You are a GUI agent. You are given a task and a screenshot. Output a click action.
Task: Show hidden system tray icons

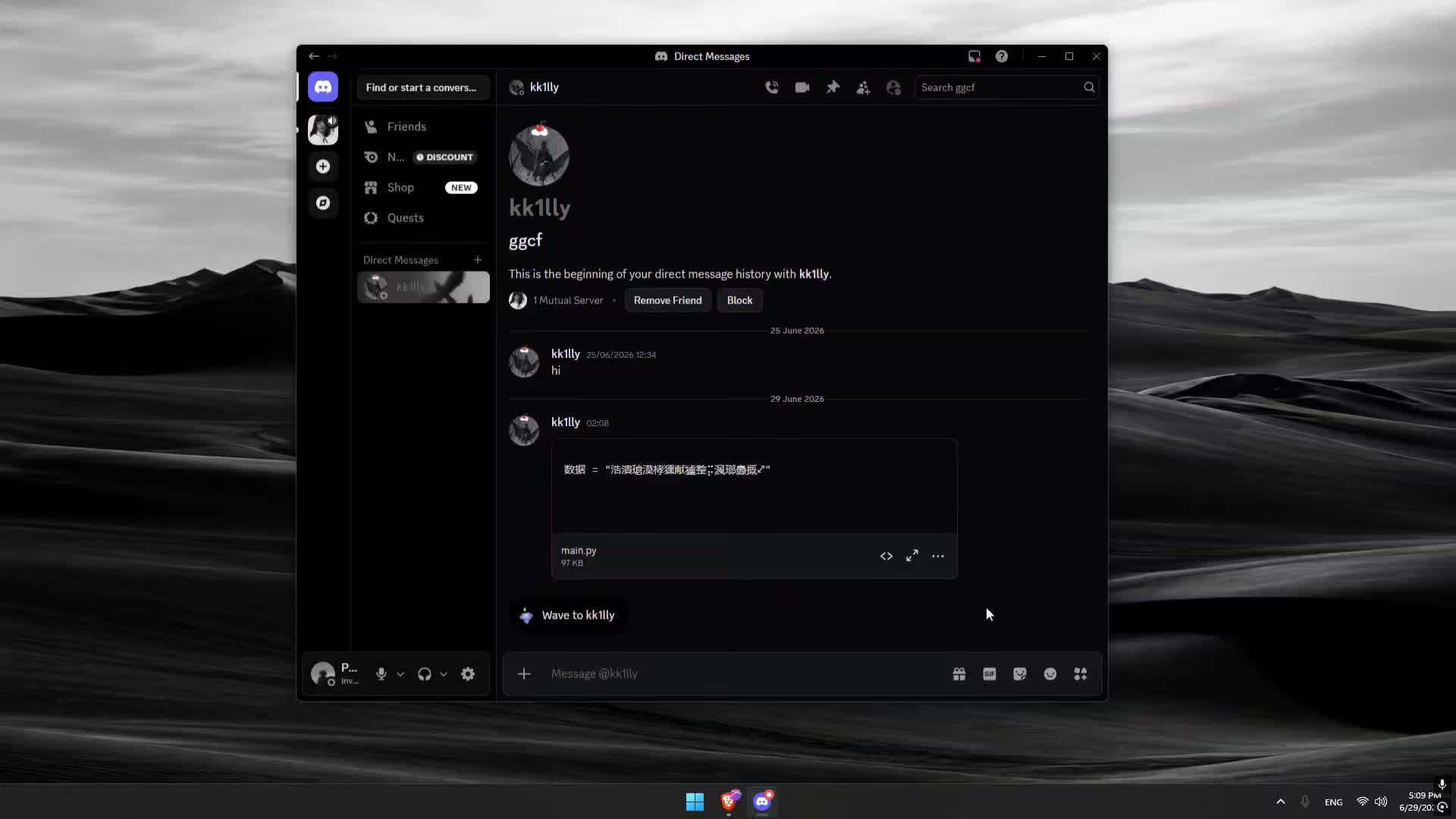[1281, 802]
